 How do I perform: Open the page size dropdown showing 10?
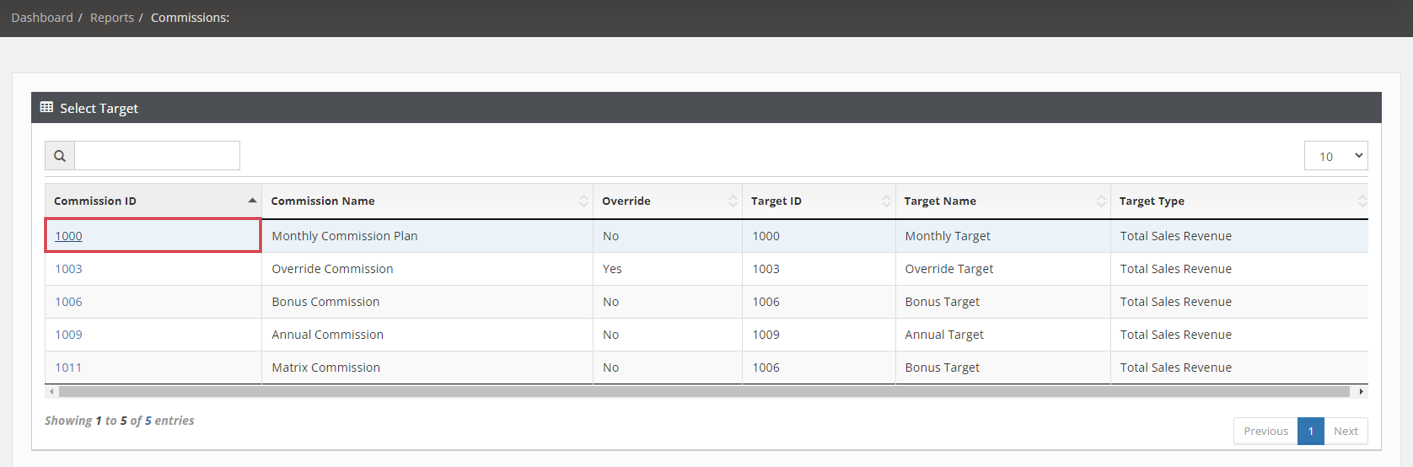(x=1336, y=156)
